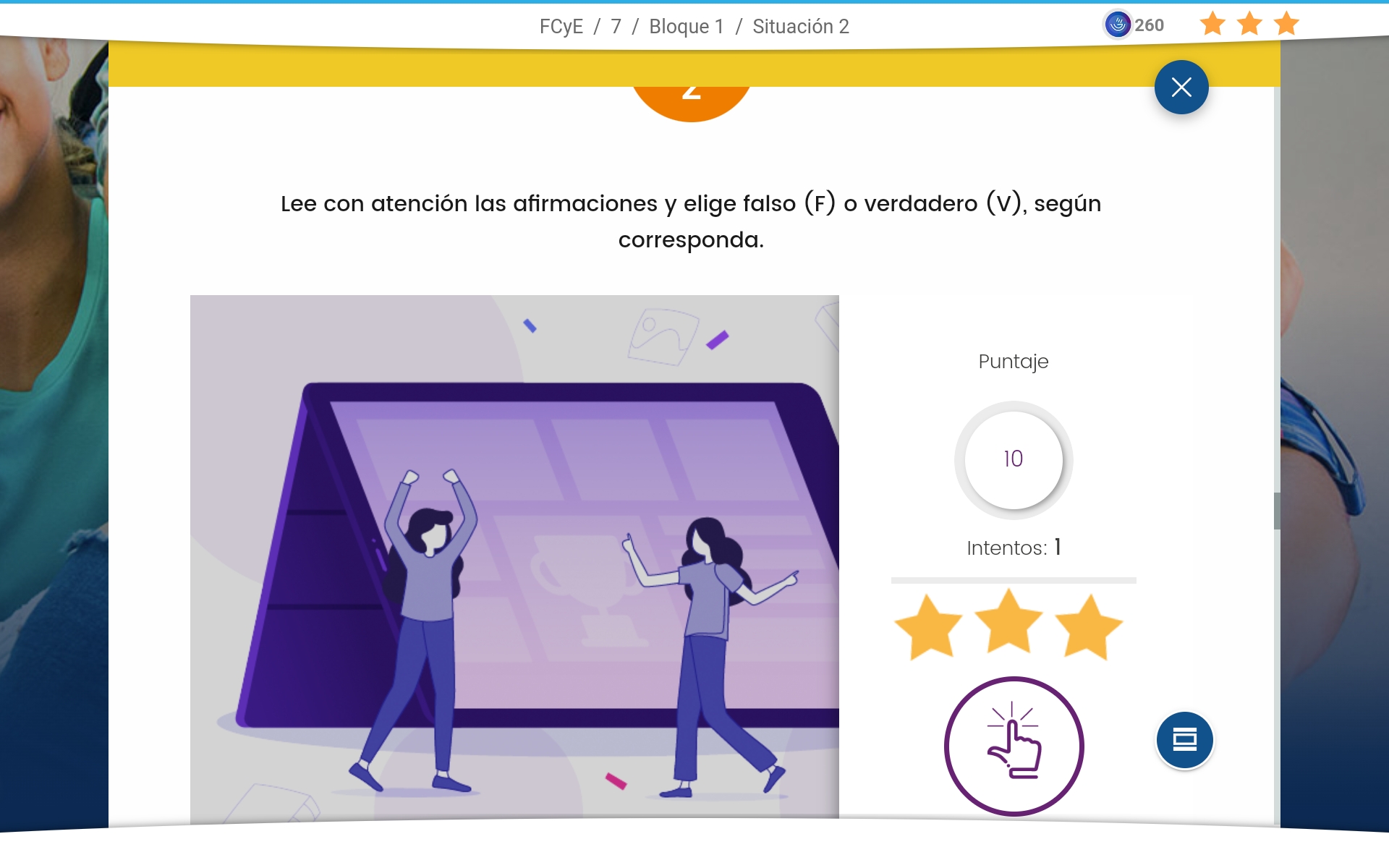
Task: Click the progress bar under Intentos
Action: click(1014, 580)
